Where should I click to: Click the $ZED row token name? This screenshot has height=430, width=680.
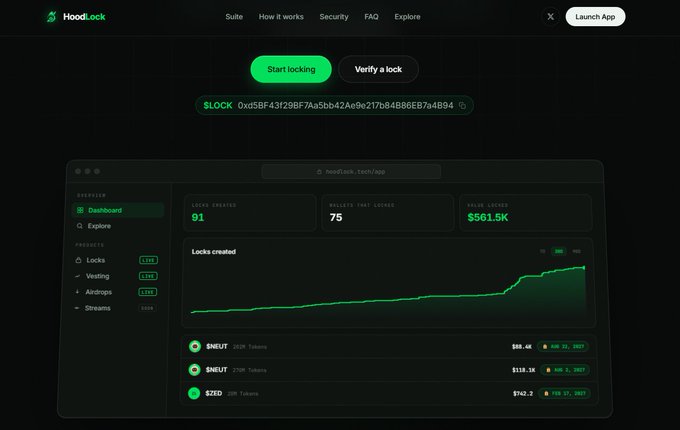[214, 393]
